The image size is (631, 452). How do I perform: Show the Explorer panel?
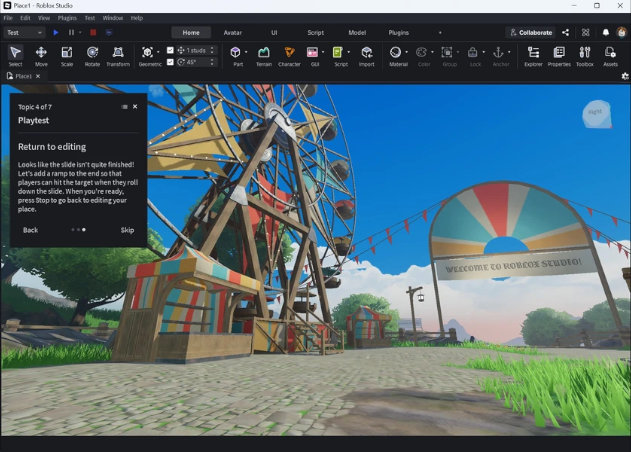pos(534,56)
